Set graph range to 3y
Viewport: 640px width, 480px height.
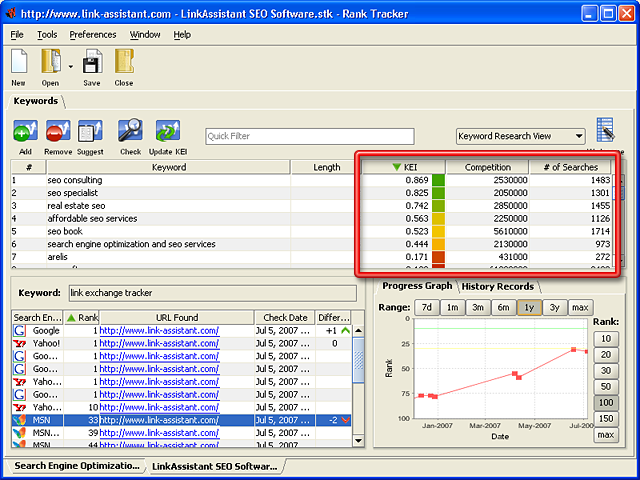point(554,307)
